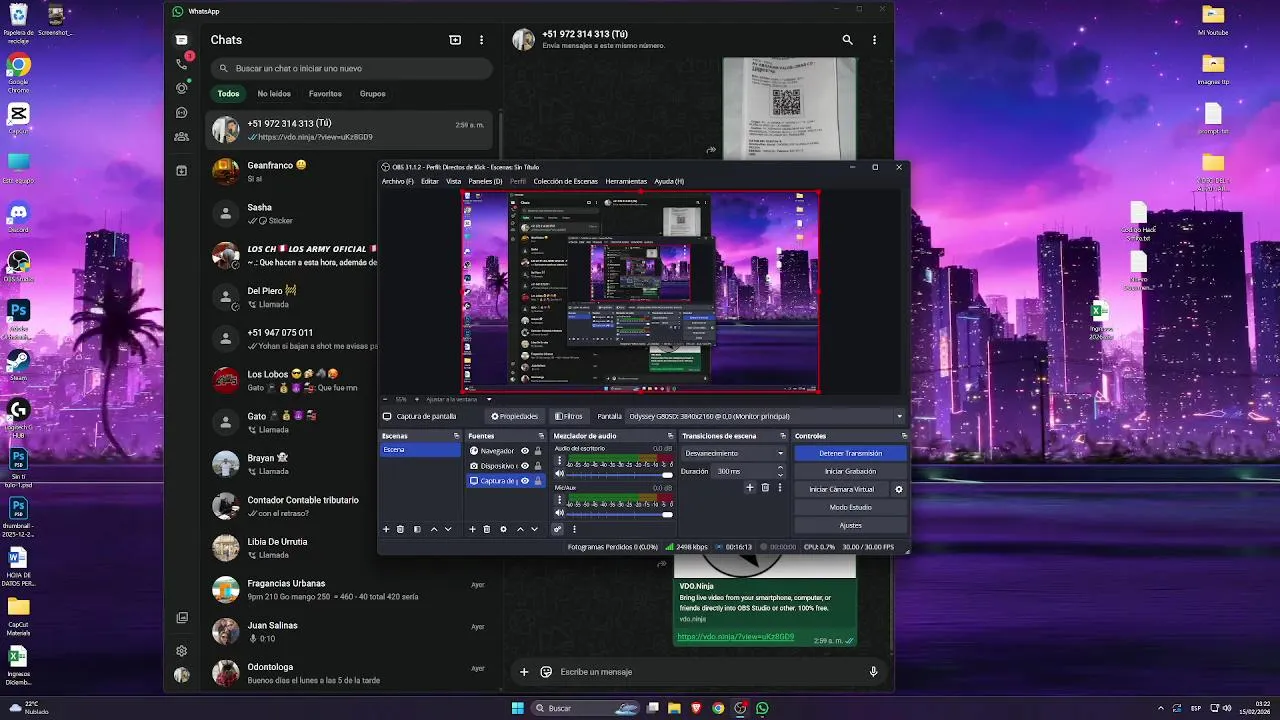
Task: Delete the selected scene in OBS
Action: [400, 529]
